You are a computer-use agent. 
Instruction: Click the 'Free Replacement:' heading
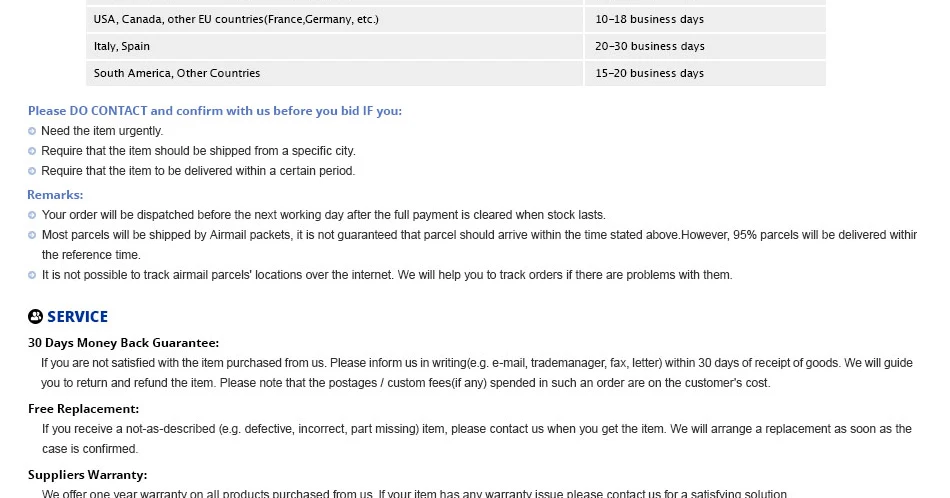click(84, 409)
